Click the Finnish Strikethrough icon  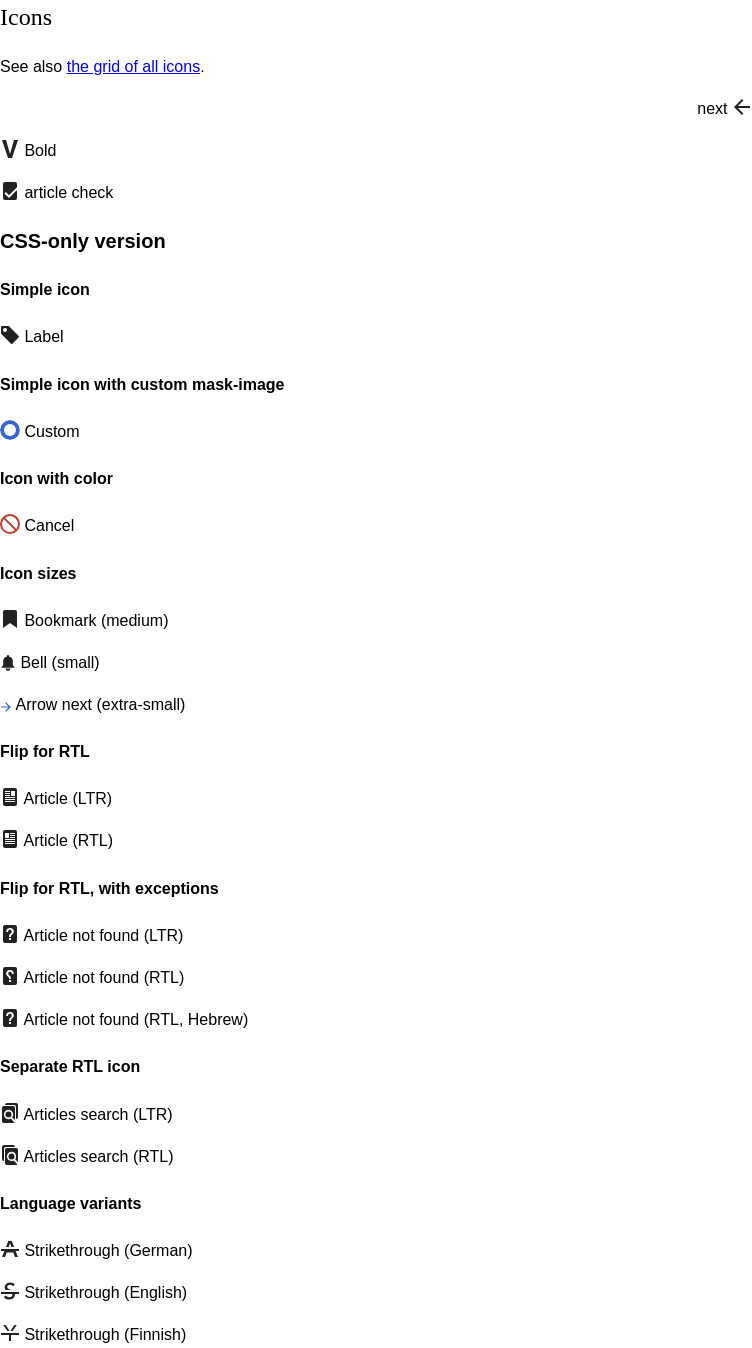point(10,1333)
